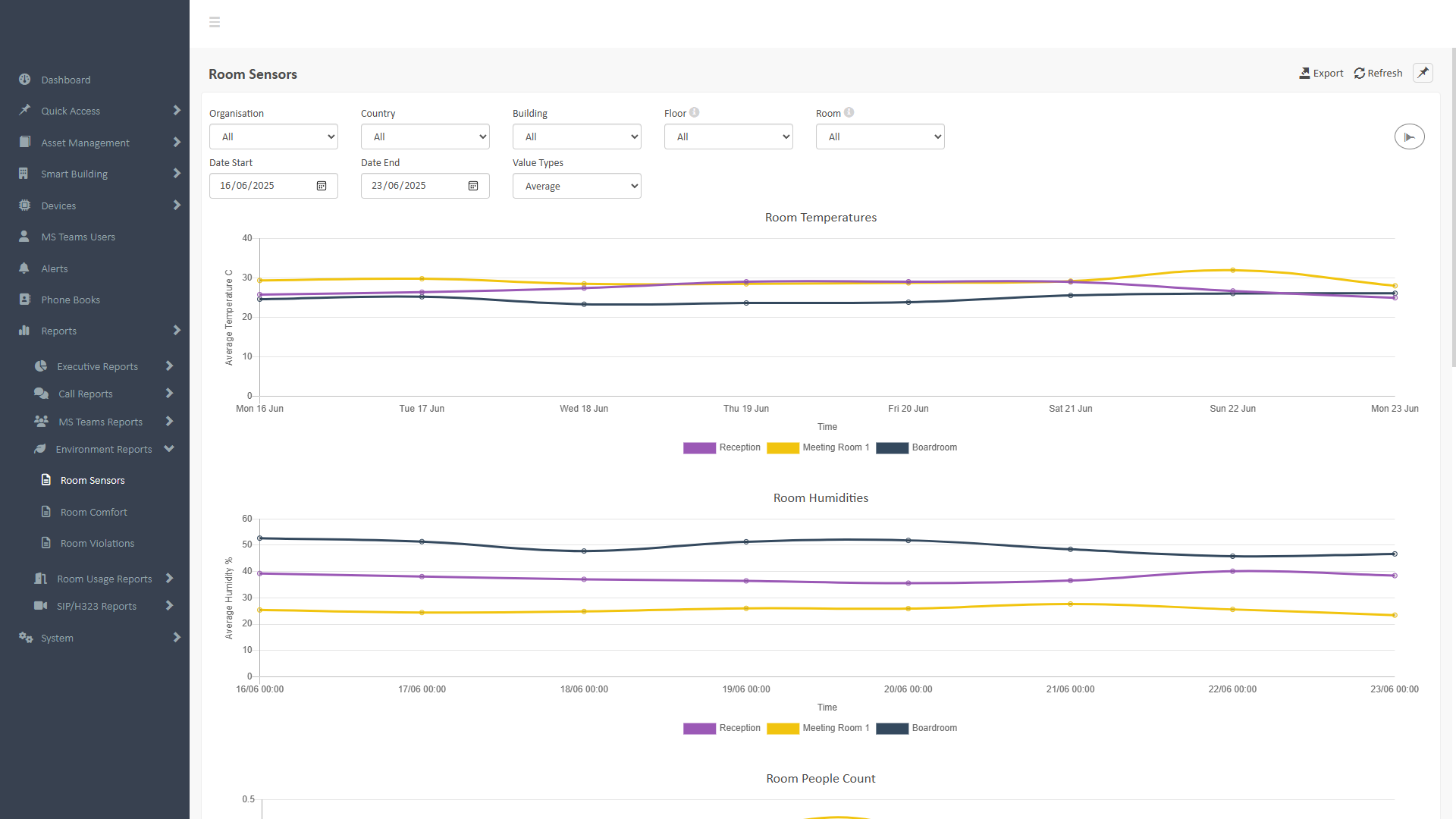Image resolution: width=1456 pixels, height=819 pixels.
Task: Open Room Violations report
Action: point(97,543)
